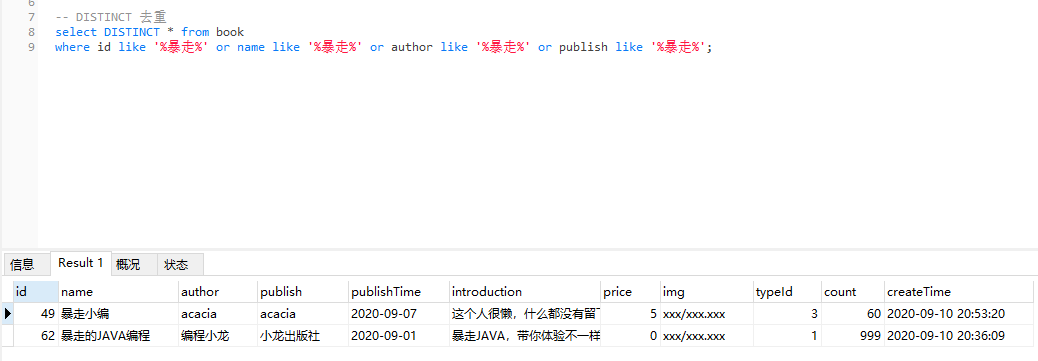
Task: Click the price column header
Action: pyautogui.click(x=630, y=291)
